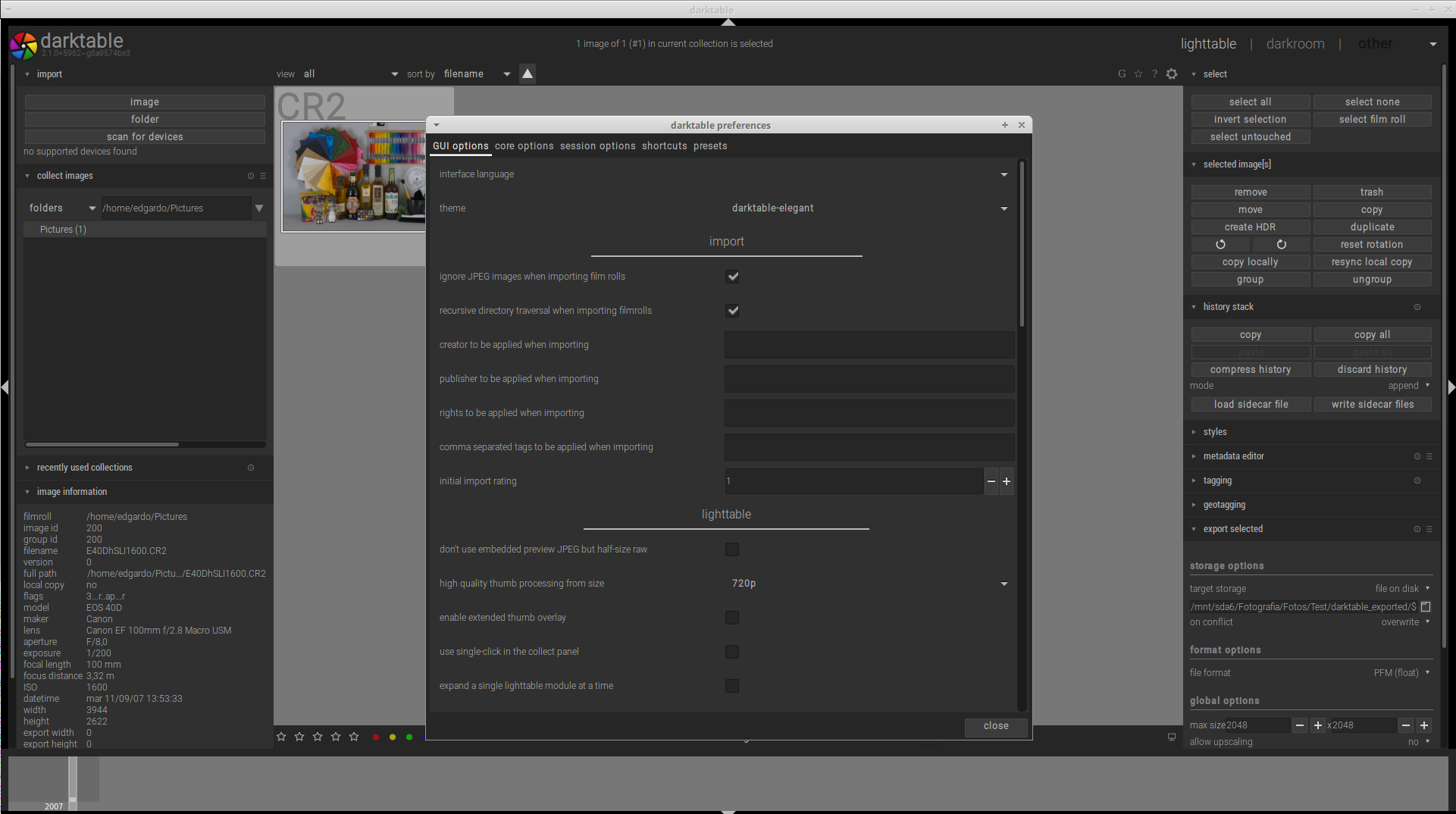Click the select all button
This screenshot has height=814, width=1456.
[x=1251, y=102]
